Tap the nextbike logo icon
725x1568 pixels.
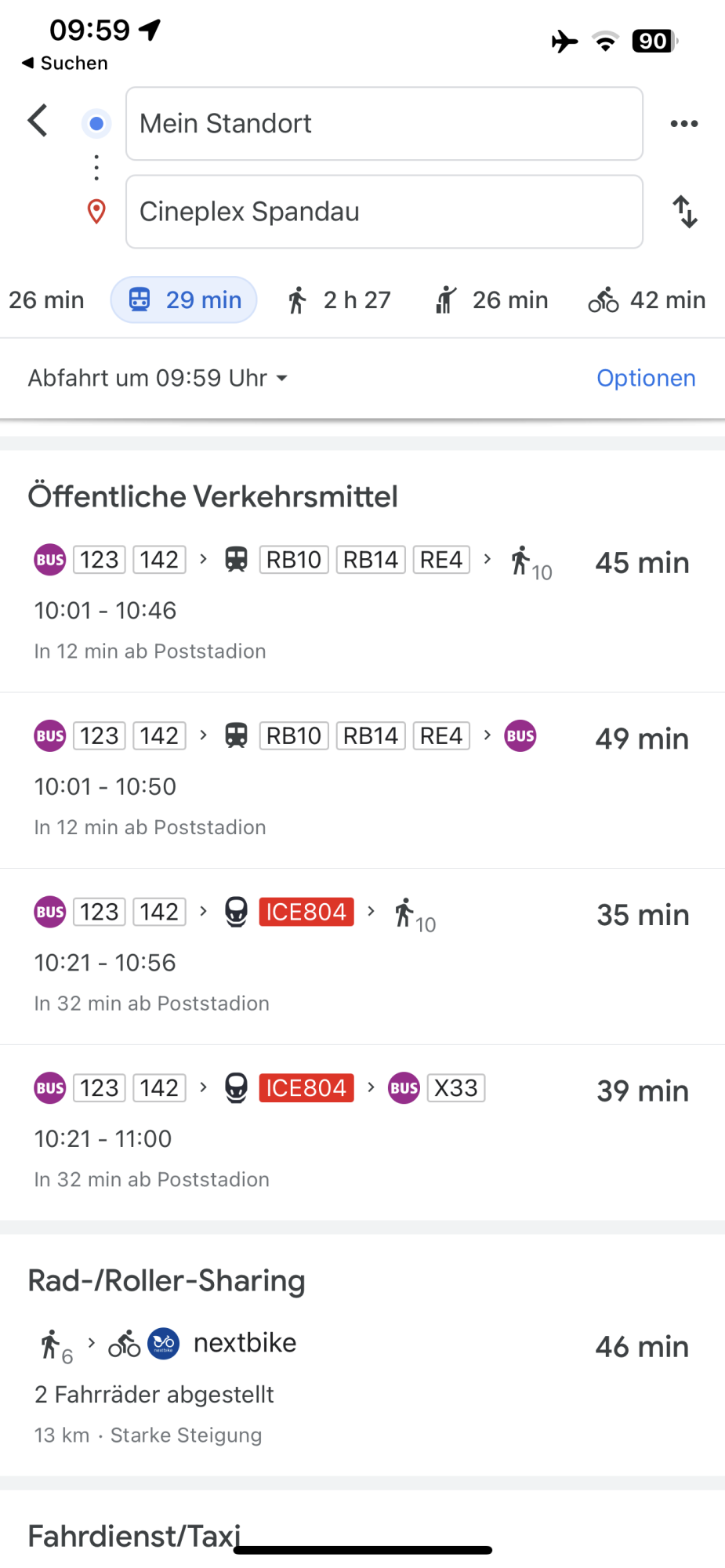[164, 1344]
